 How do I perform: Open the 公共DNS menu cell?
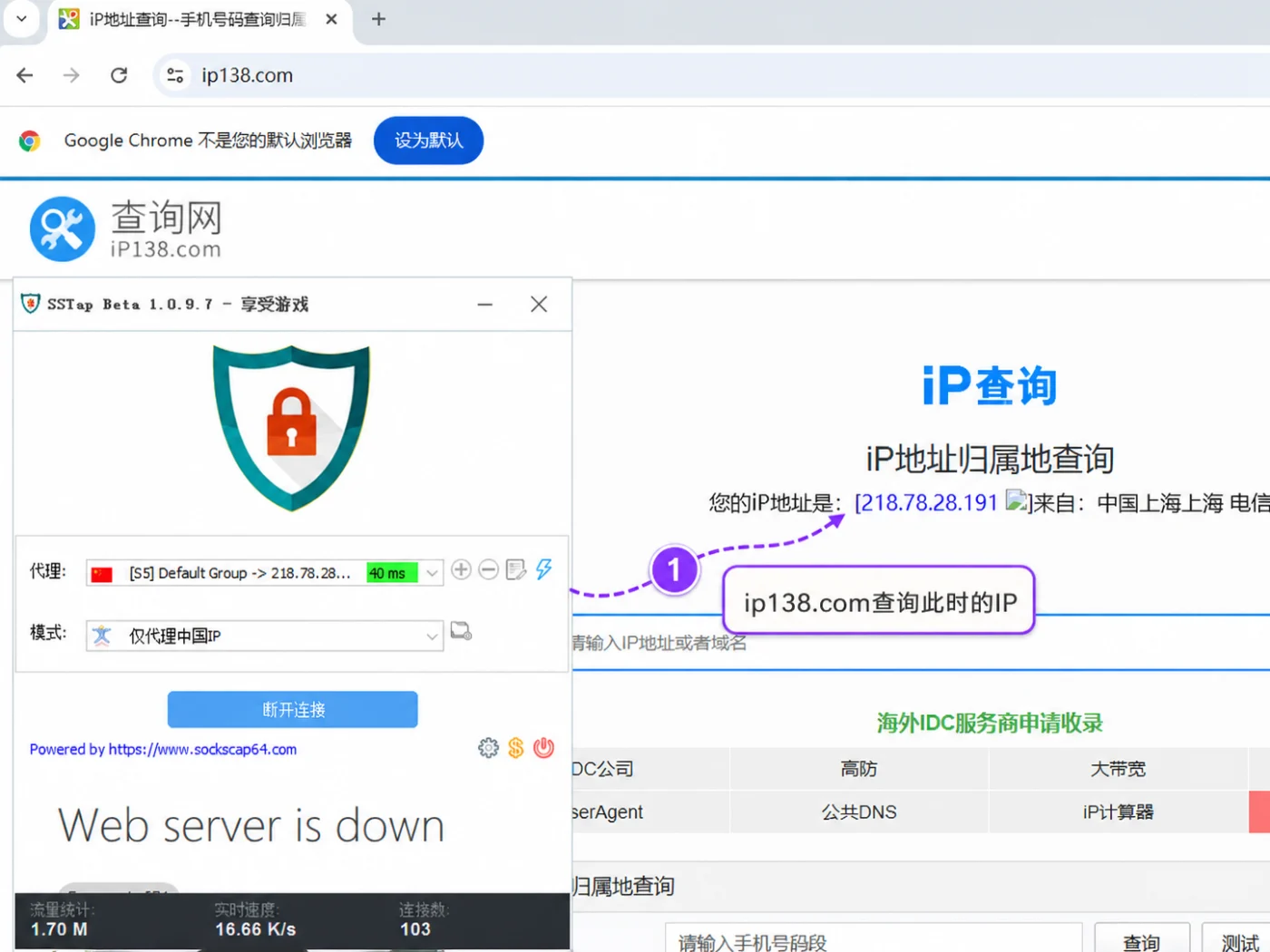click(858, 811)
